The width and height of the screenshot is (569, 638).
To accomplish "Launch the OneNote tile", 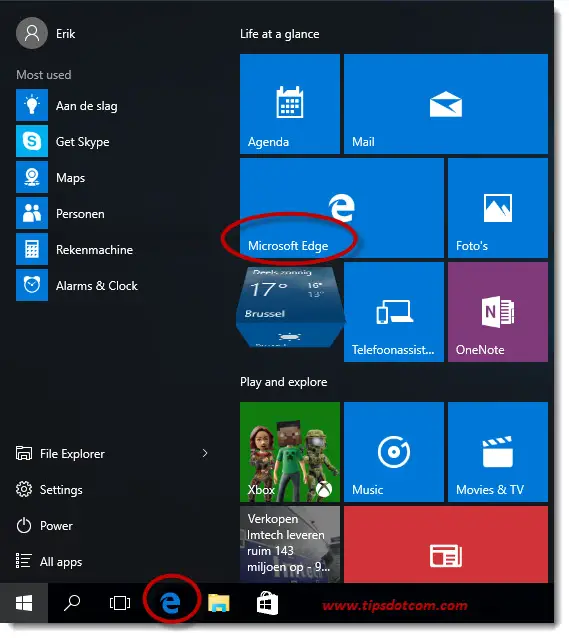I will (498, 312).
